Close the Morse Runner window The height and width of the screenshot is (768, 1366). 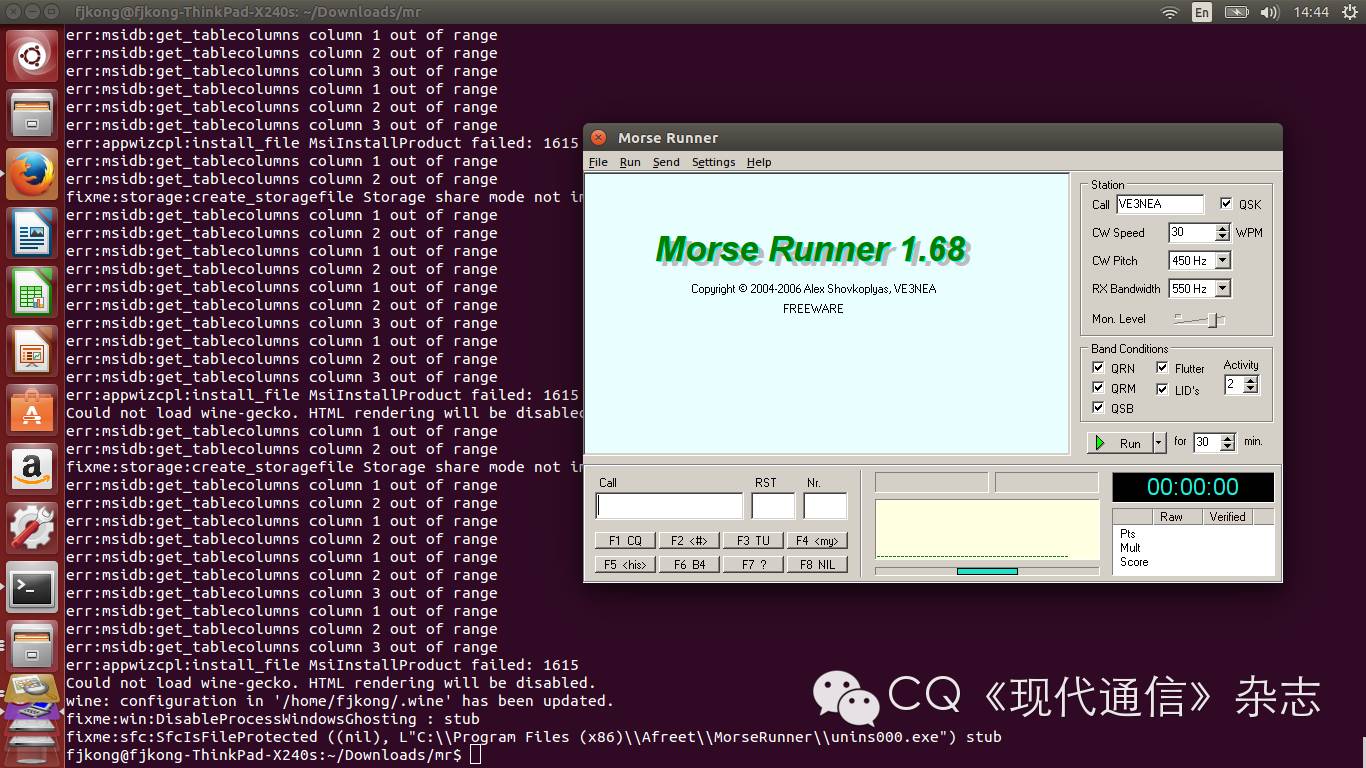598,138
